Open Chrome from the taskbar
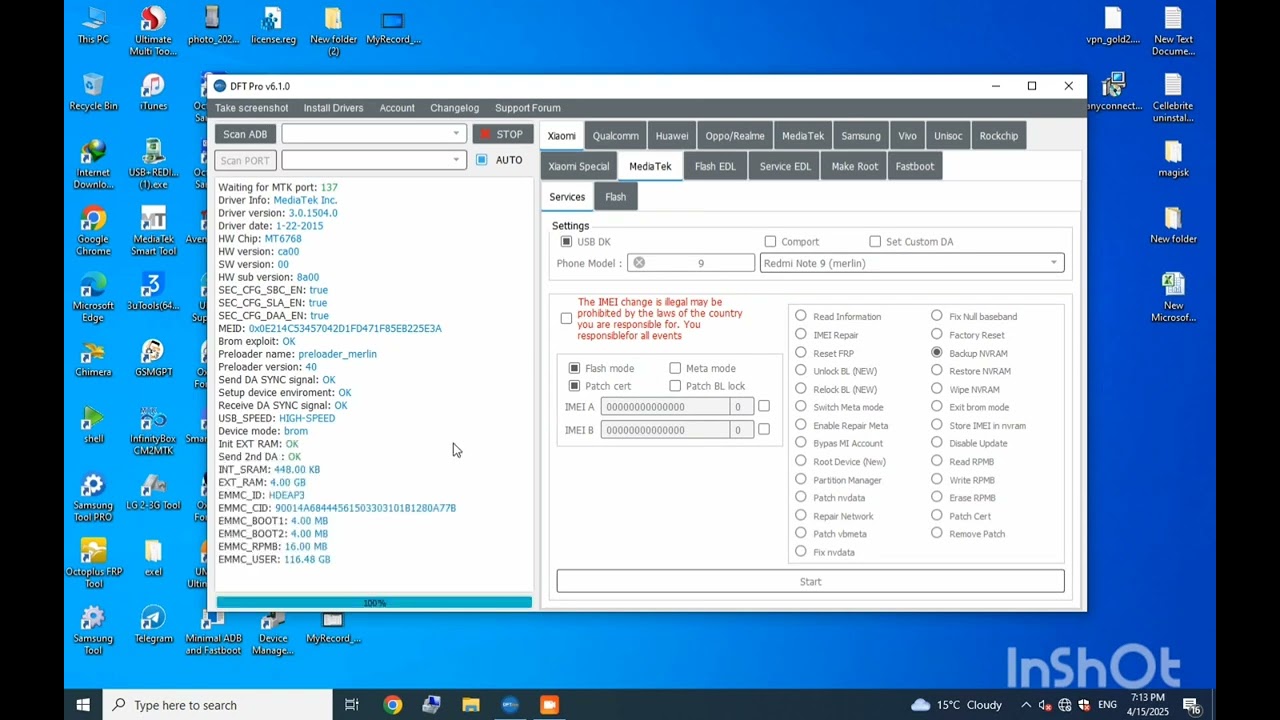Screen dimensions: 1280x720 click(392, 705)
